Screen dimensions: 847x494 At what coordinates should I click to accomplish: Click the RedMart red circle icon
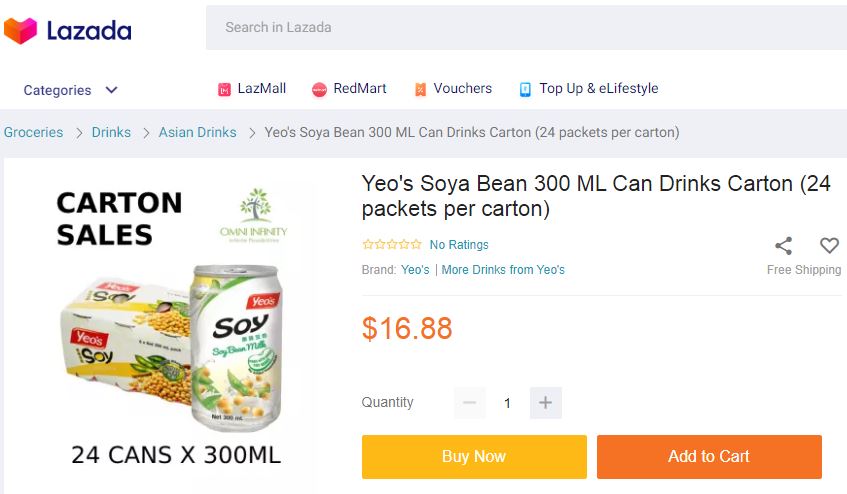[x=320, y=89]
